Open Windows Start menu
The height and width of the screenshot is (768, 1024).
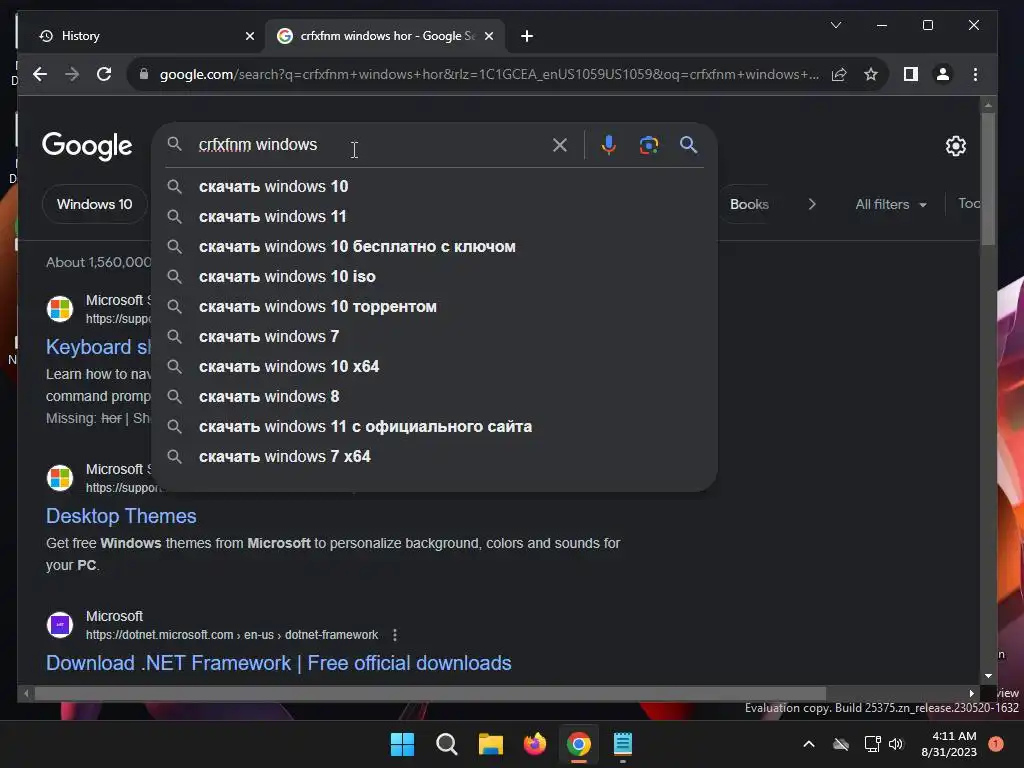tap(402, 744)
